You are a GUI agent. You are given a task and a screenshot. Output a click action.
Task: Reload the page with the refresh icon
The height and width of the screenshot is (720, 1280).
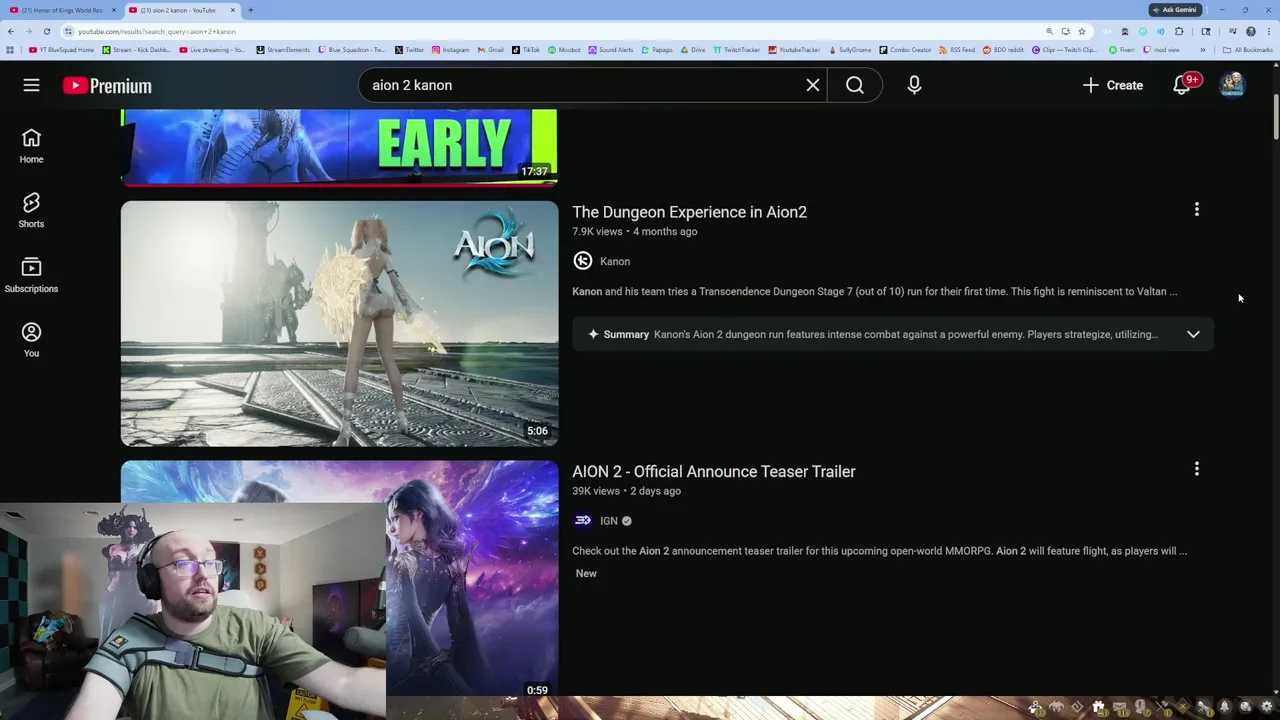click(47, 31)
